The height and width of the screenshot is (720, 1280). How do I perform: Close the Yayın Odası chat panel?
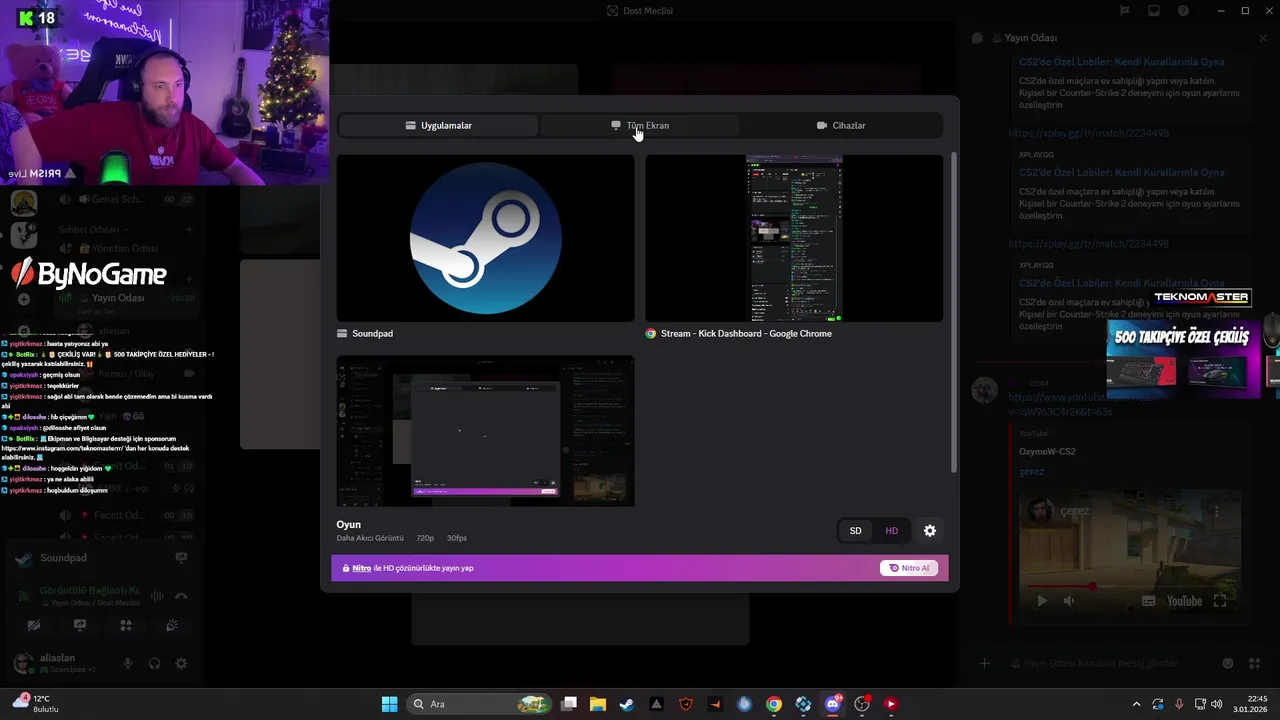pos(1263,38)
